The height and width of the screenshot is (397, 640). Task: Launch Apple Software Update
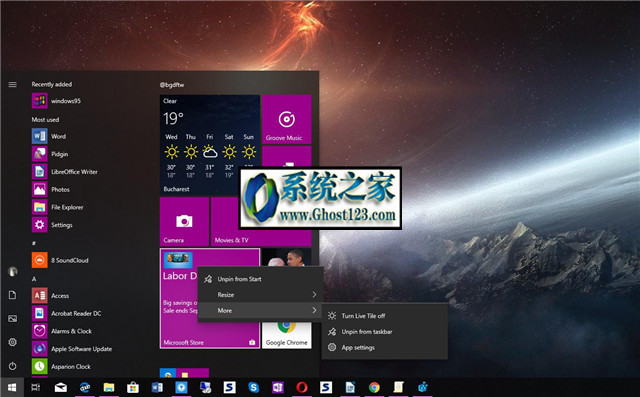(72, 349)
